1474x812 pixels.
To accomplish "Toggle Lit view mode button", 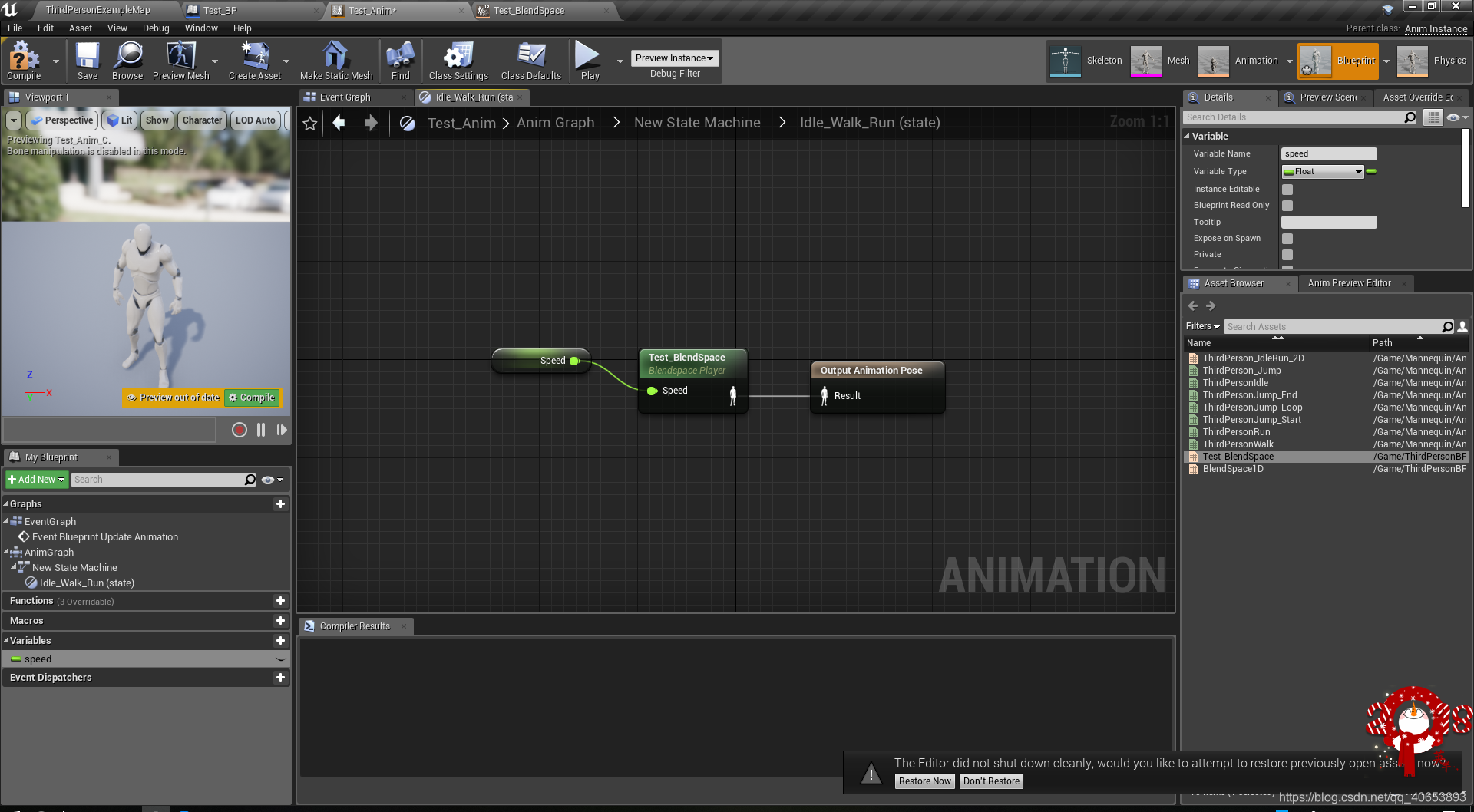I will [x=120, y=120].
